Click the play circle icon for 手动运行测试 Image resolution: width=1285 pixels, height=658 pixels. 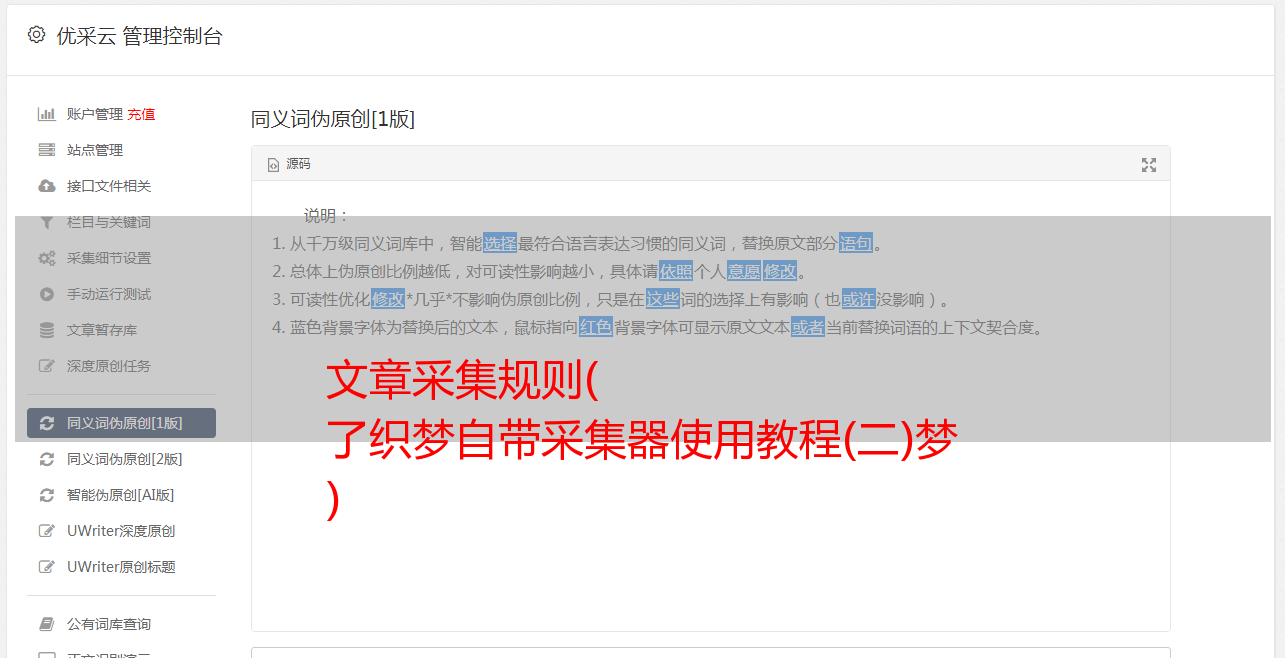pos(46,294)
